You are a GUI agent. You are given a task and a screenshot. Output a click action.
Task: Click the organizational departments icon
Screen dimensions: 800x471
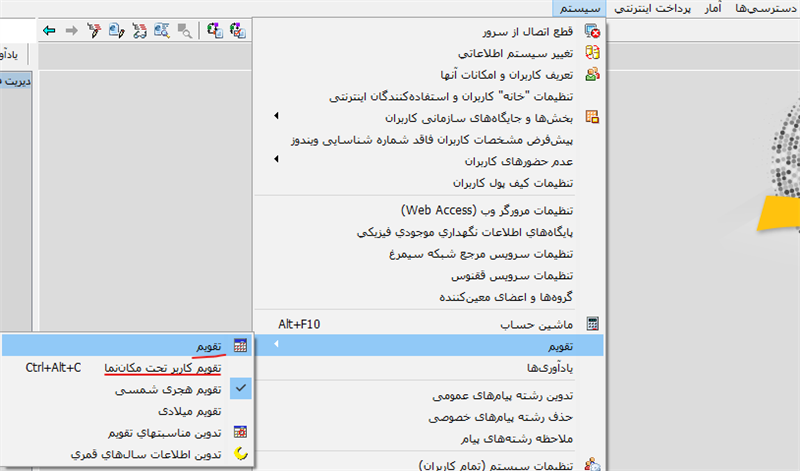(x=592, y=118)
